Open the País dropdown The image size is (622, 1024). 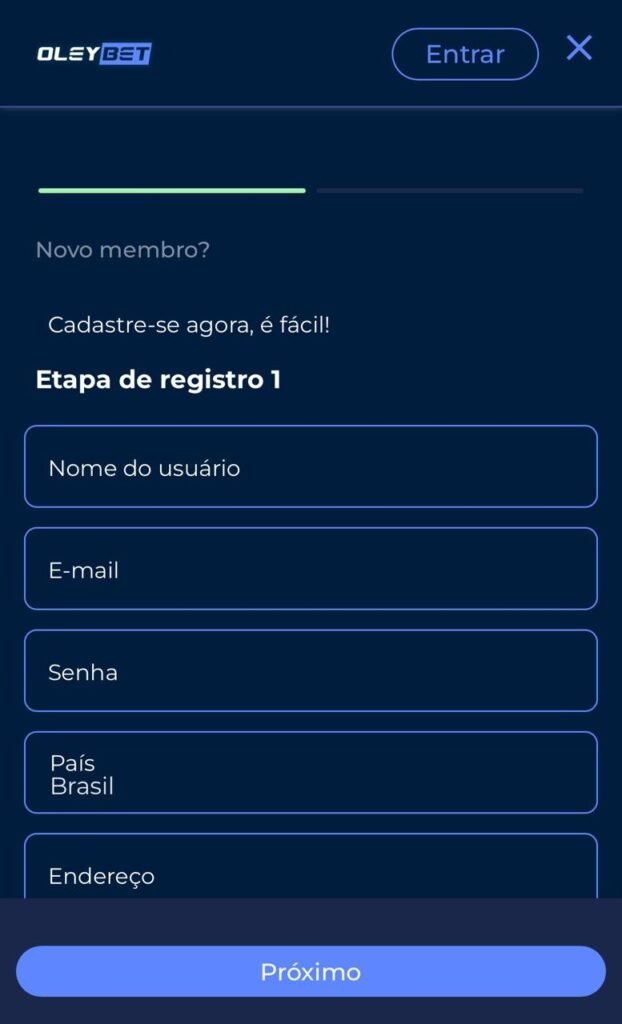311,773
